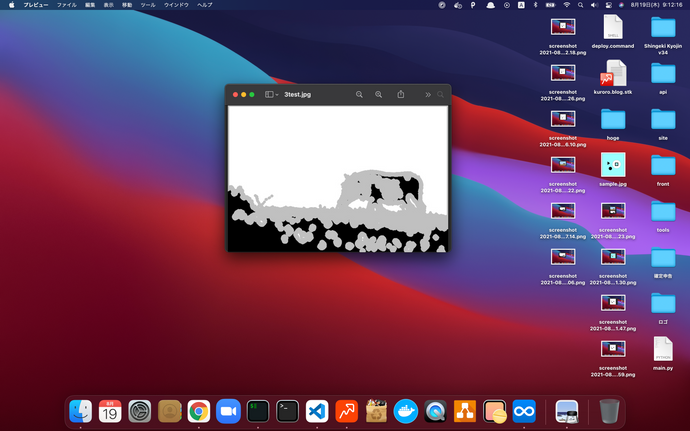690x431 pixels.
Task: Zoom out the 3test.jpg image in Preview
Action: coord(359,95)
